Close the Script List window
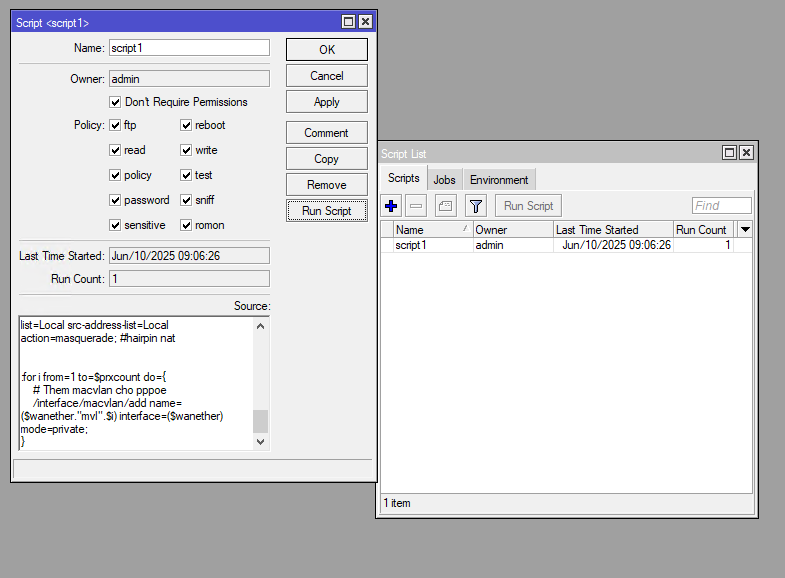 tap(746, 153)
